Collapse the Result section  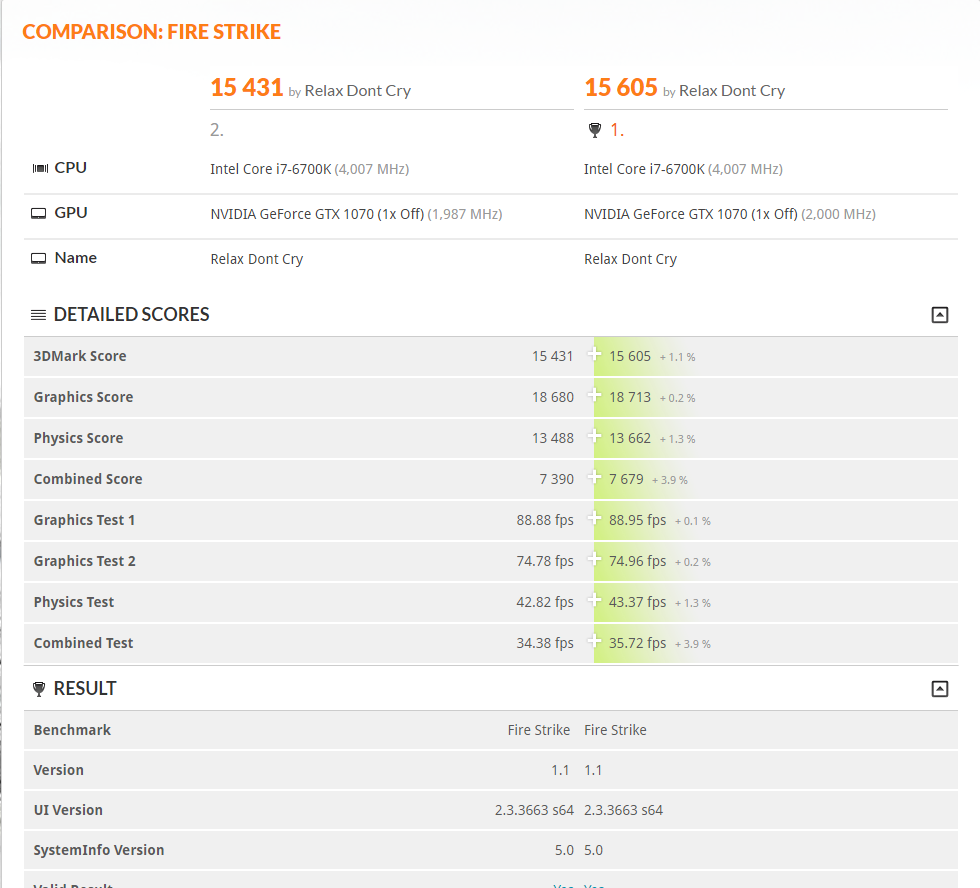[939, 689]
